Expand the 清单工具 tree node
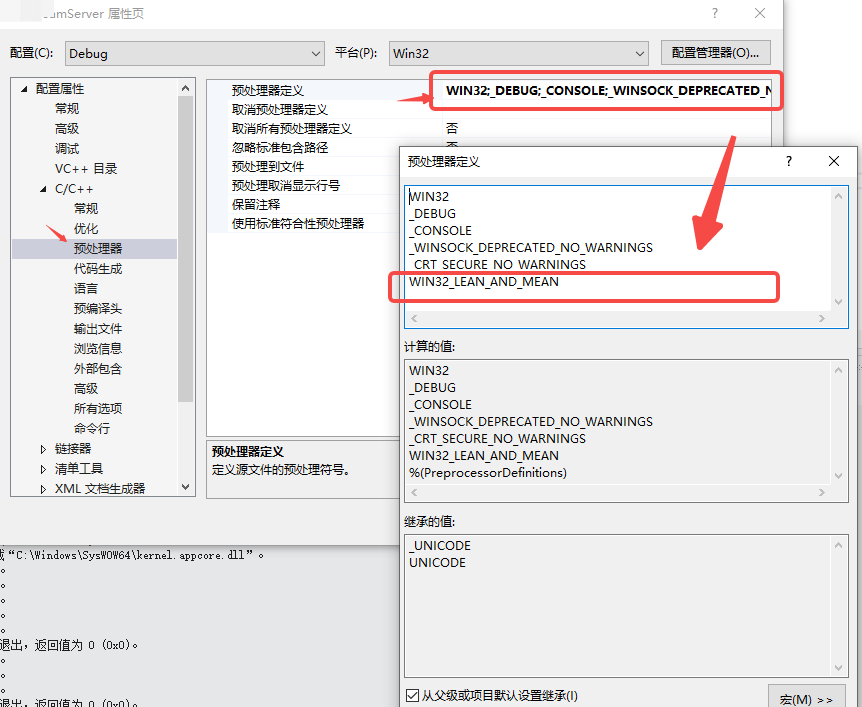 point(41,467)
